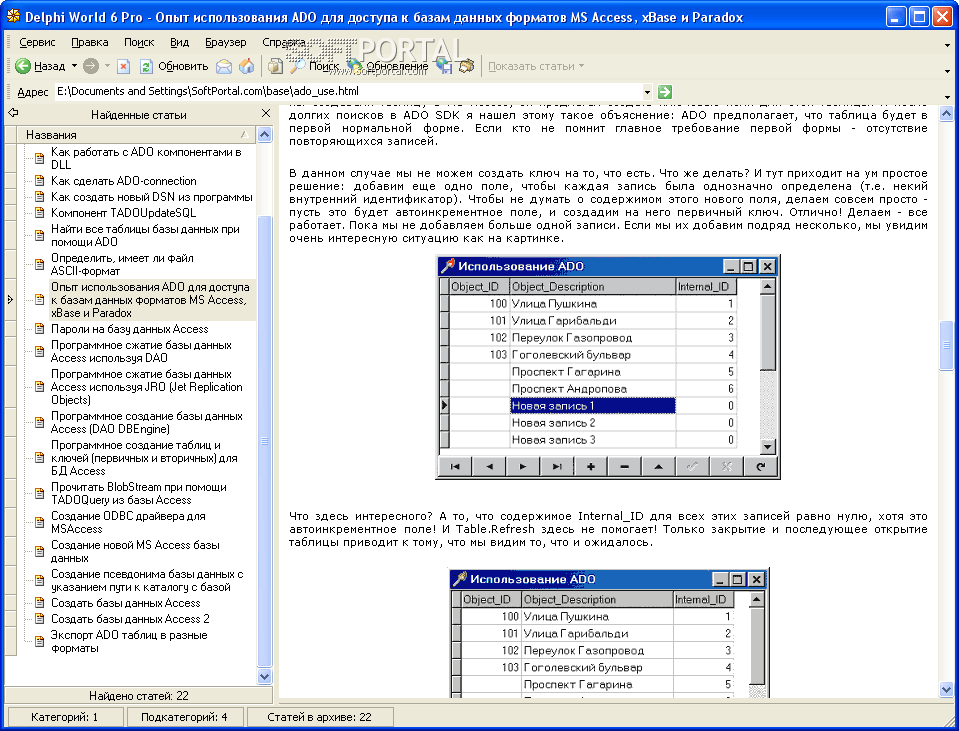Click the globe with floppy disk icon
The width and height of the screenshot is (959, 731).
[x=443, y=66]
